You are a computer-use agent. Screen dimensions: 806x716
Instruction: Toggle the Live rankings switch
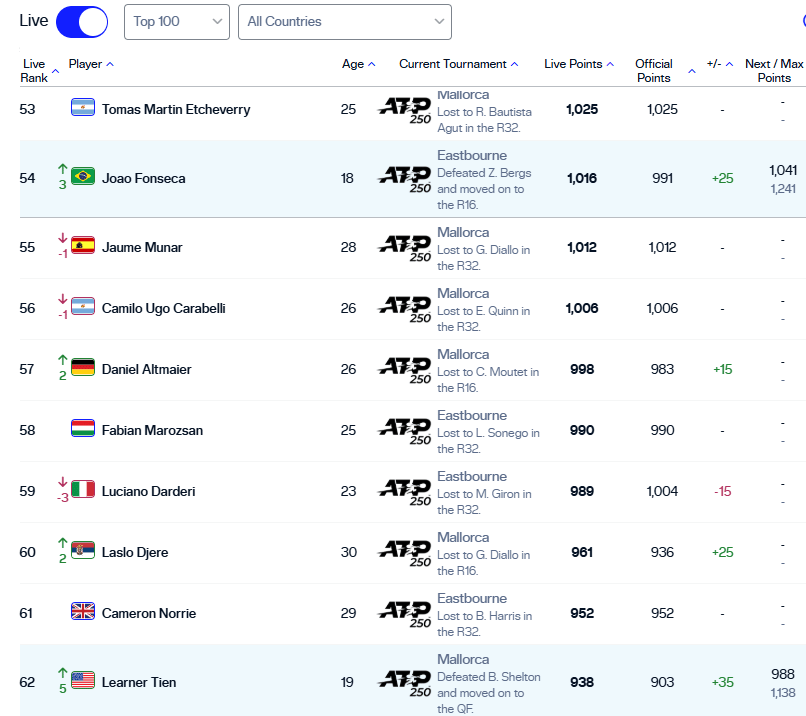82,21
